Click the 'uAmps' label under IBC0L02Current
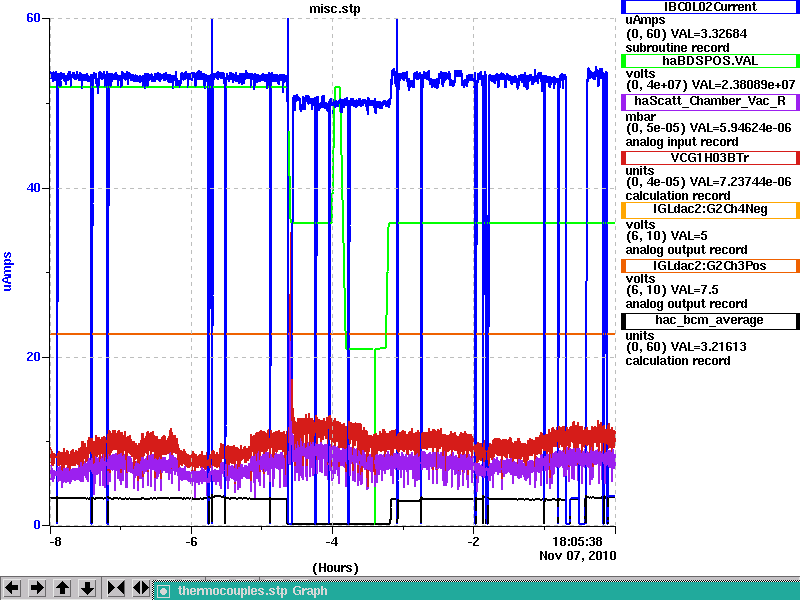This screenshot has width=800, height=600. point(645,20)
